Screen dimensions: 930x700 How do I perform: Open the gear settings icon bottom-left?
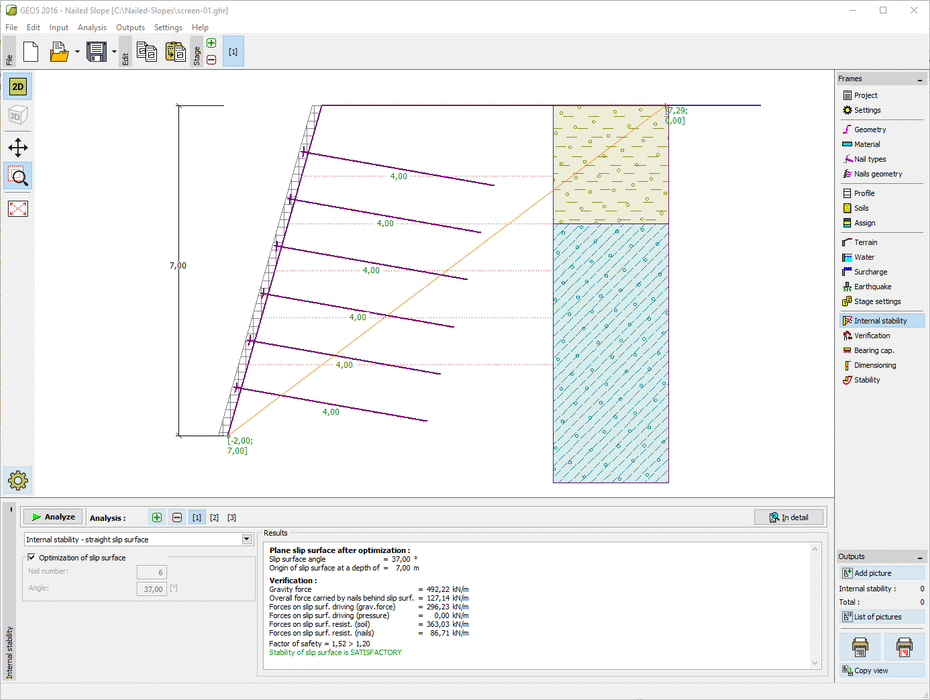[17, 479]
